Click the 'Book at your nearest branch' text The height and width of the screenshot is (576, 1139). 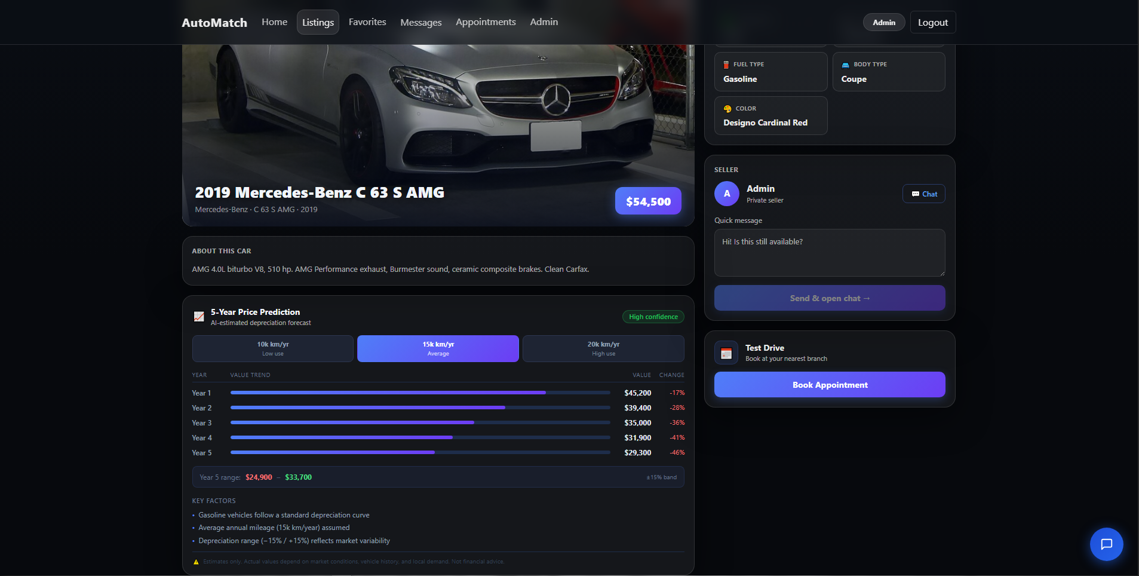click(786, 359)
